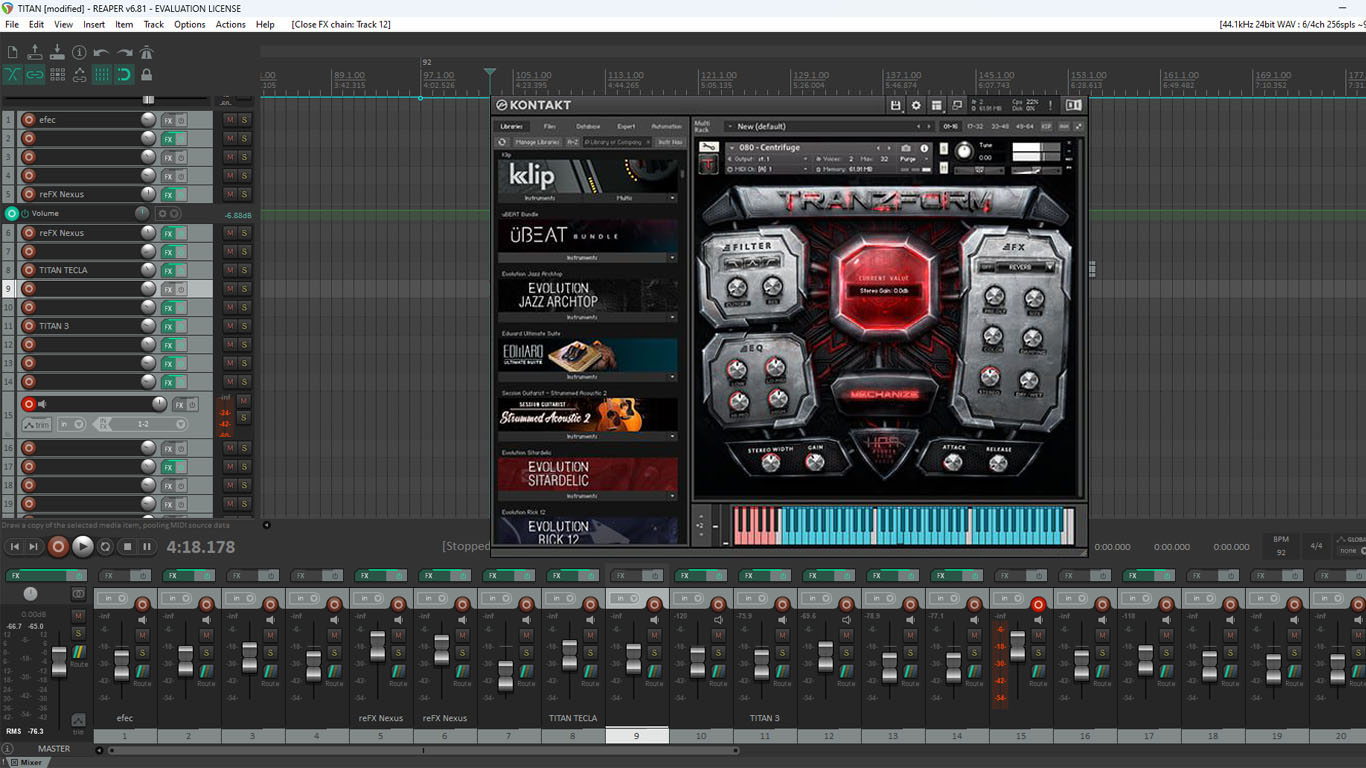Solo track 5 reFX Nexus

coord(244,195)
